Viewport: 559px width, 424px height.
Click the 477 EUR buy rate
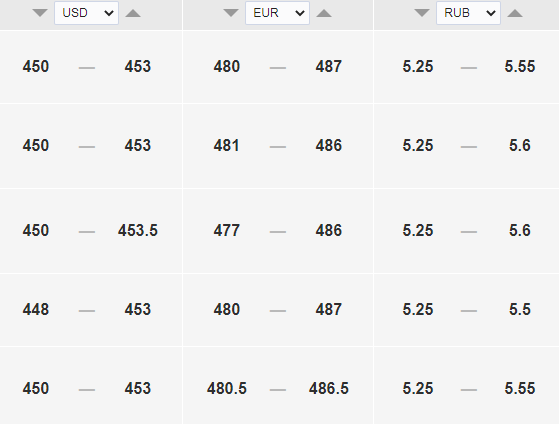pyautogui.click(x=226, y=230)
